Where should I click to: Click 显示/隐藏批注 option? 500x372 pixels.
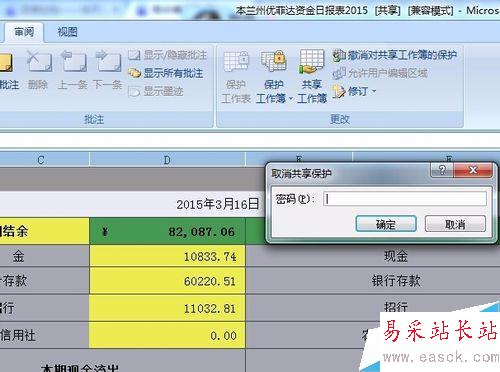pos(168,55)
